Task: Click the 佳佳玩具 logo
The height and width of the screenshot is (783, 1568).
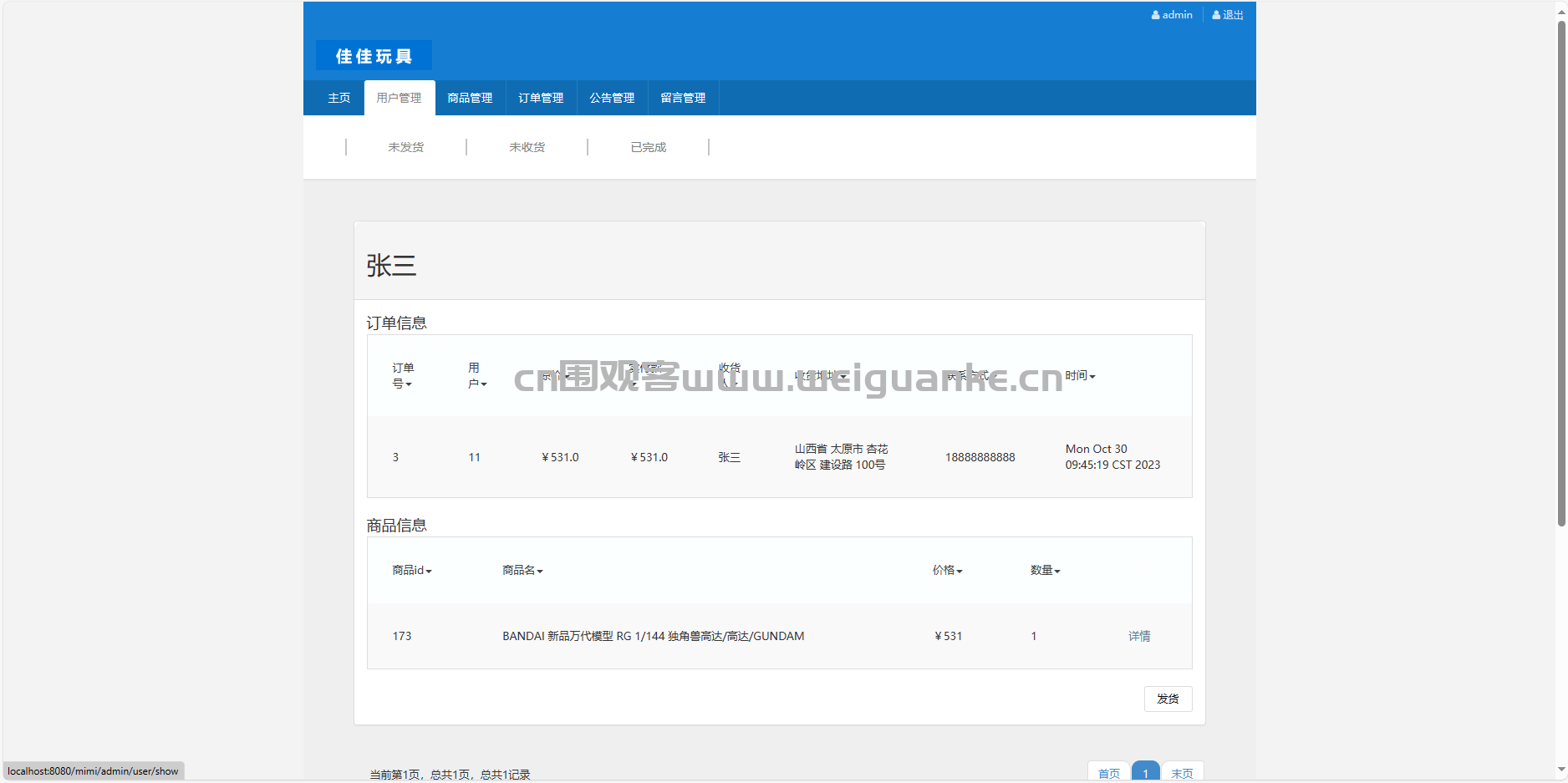Action: [x=374, y=56]
